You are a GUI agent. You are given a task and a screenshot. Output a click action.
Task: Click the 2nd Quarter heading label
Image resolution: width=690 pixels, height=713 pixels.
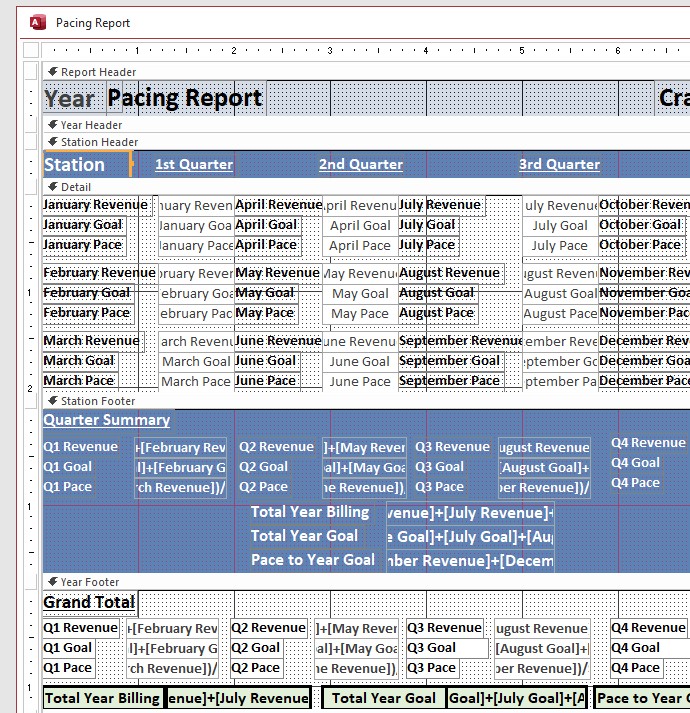361,164
